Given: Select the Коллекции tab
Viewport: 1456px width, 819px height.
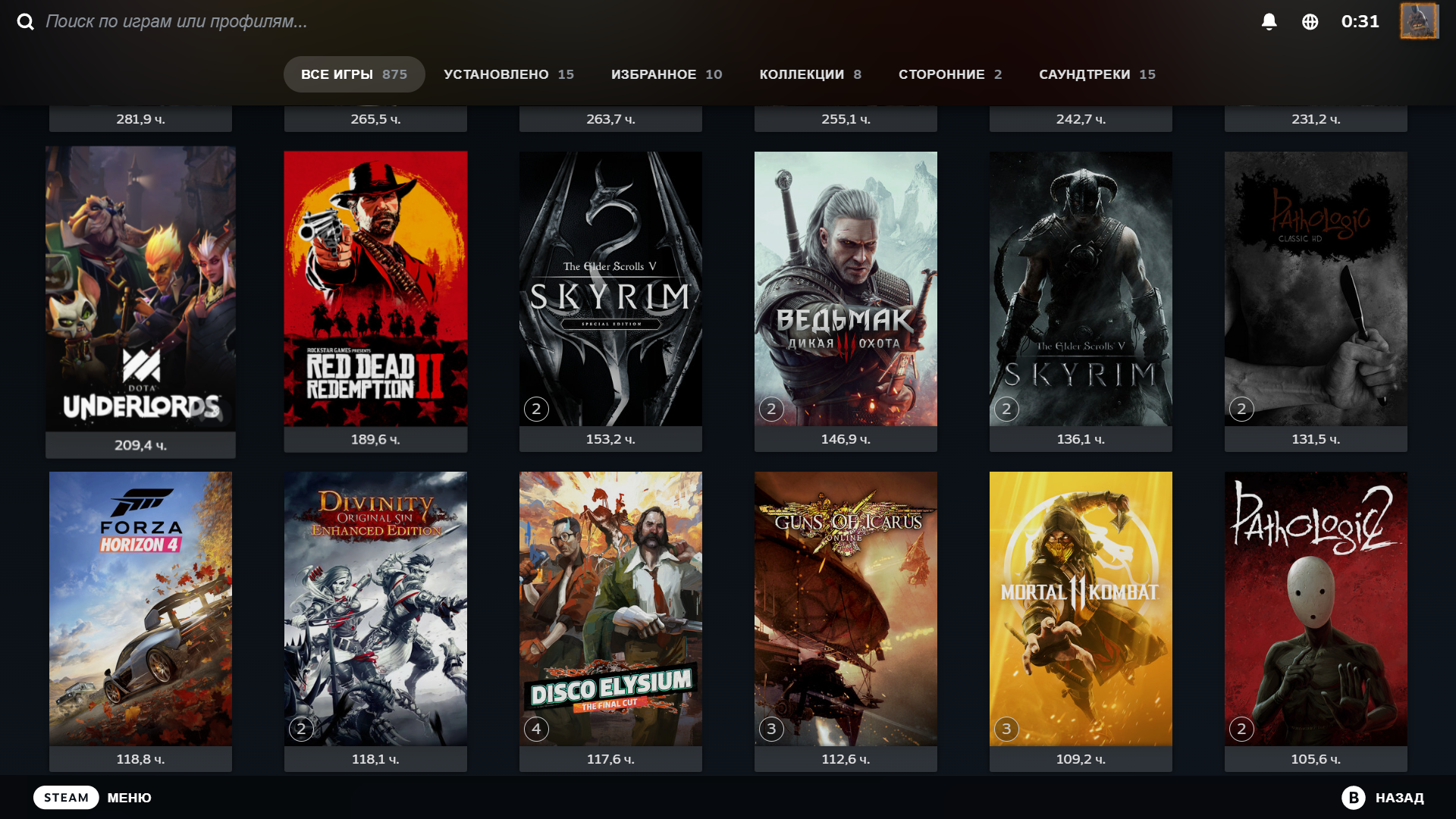Looking at the screenshot, I should (x=810, y=74).
